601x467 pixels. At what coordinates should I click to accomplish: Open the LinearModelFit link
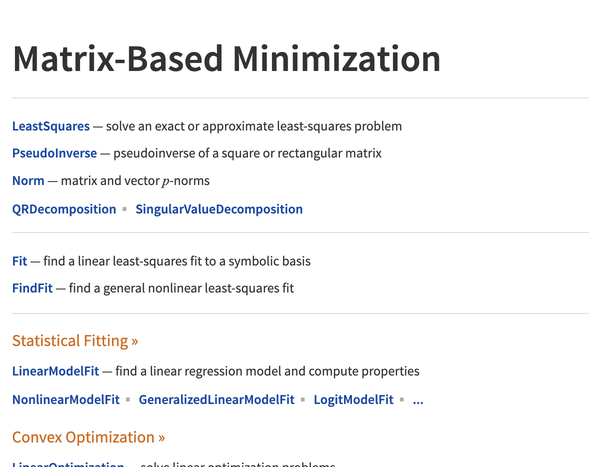click(x=55, y=371)
